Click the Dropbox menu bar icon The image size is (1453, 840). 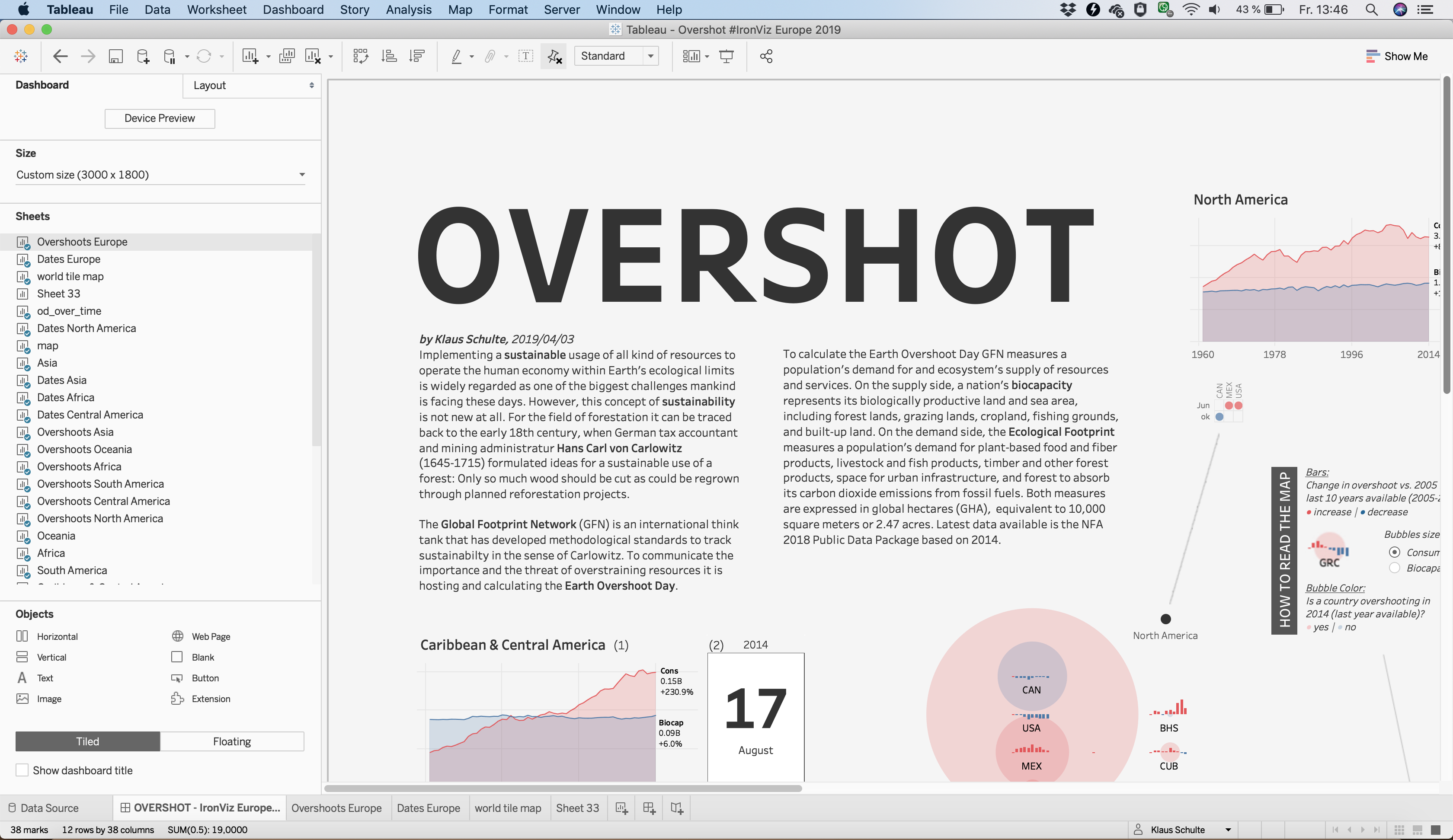[1068, 9]
